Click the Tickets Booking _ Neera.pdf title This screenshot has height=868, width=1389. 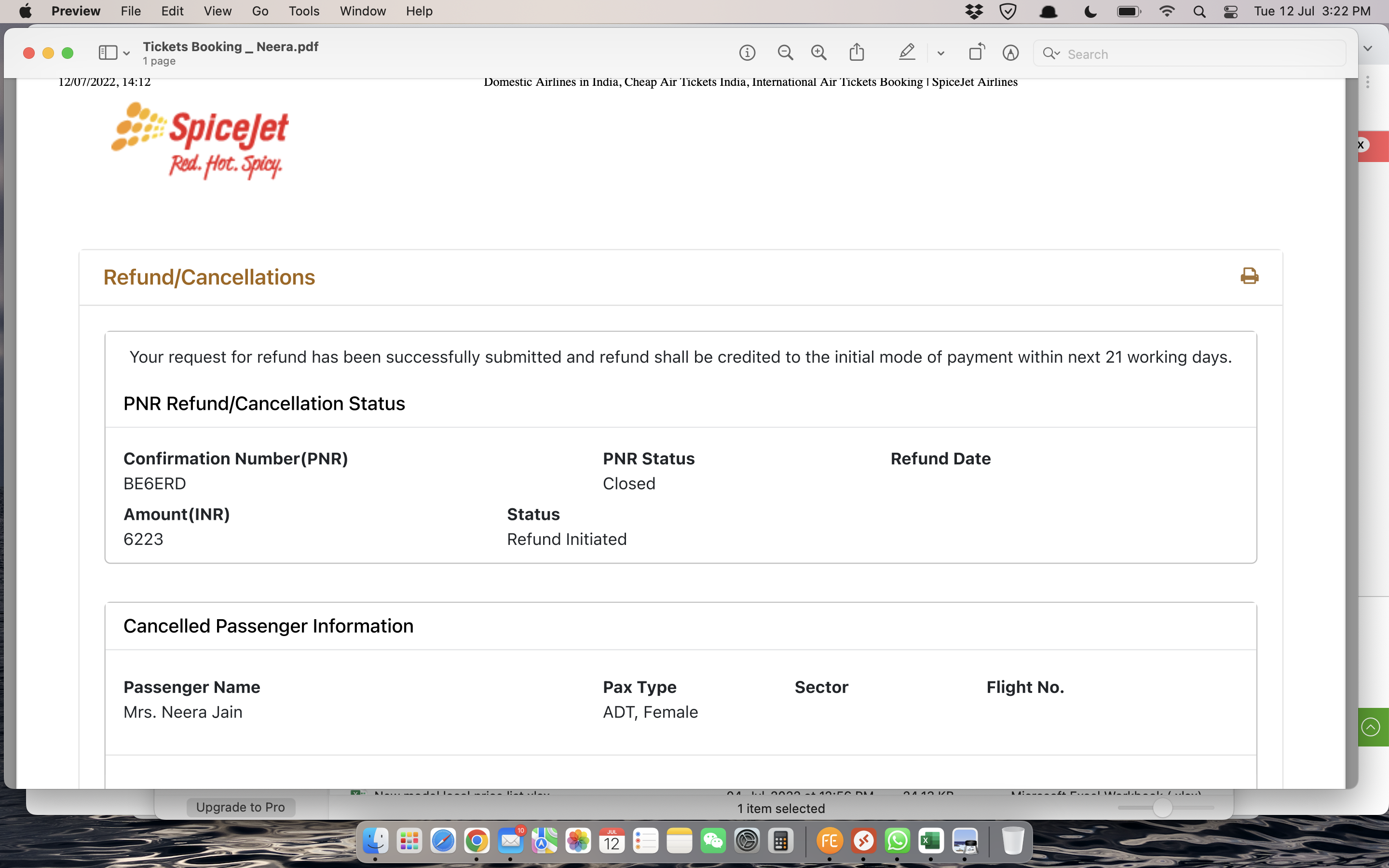[x=230, y=46]
